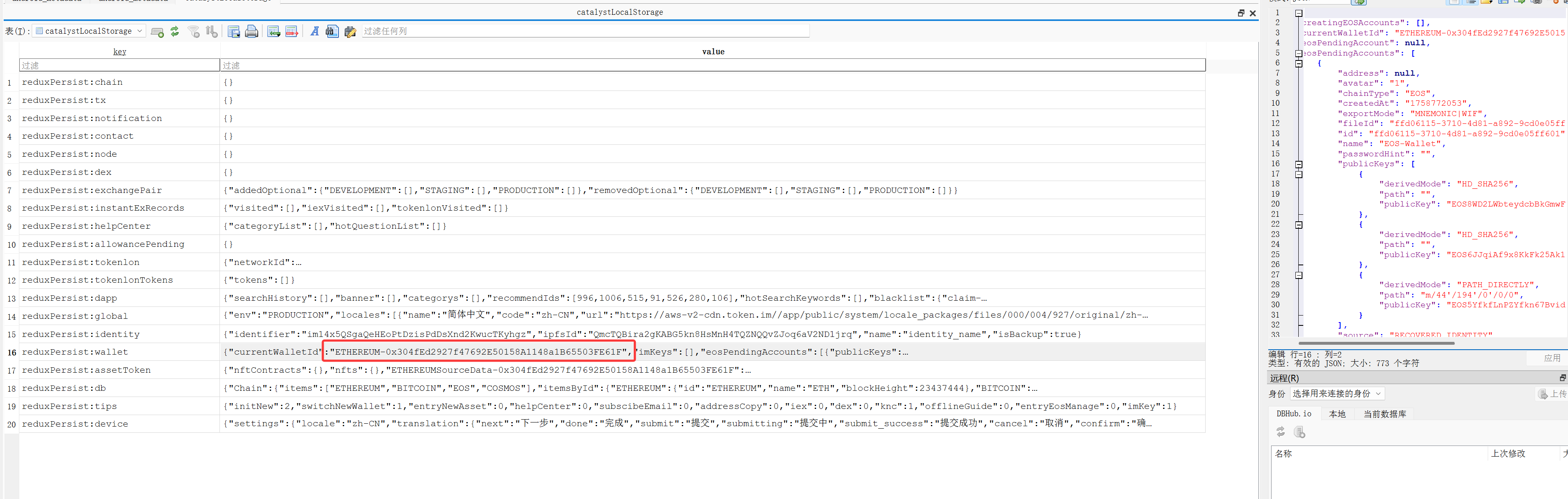Switch to the 本地 tab

pyautogui.click(x=1337, y=414)
